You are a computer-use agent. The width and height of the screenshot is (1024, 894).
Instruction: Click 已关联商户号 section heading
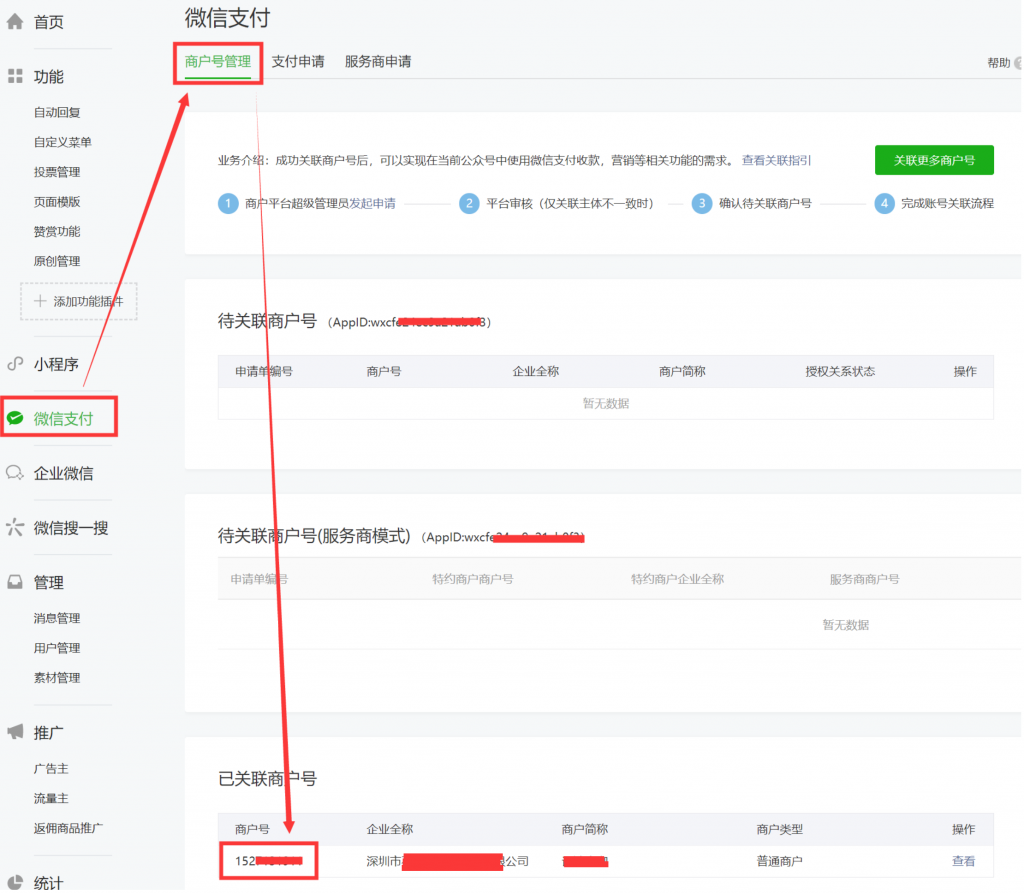point(267,778)
